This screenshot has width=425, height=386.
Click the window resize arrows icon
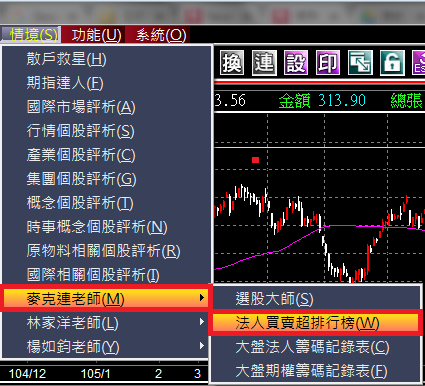360,63
